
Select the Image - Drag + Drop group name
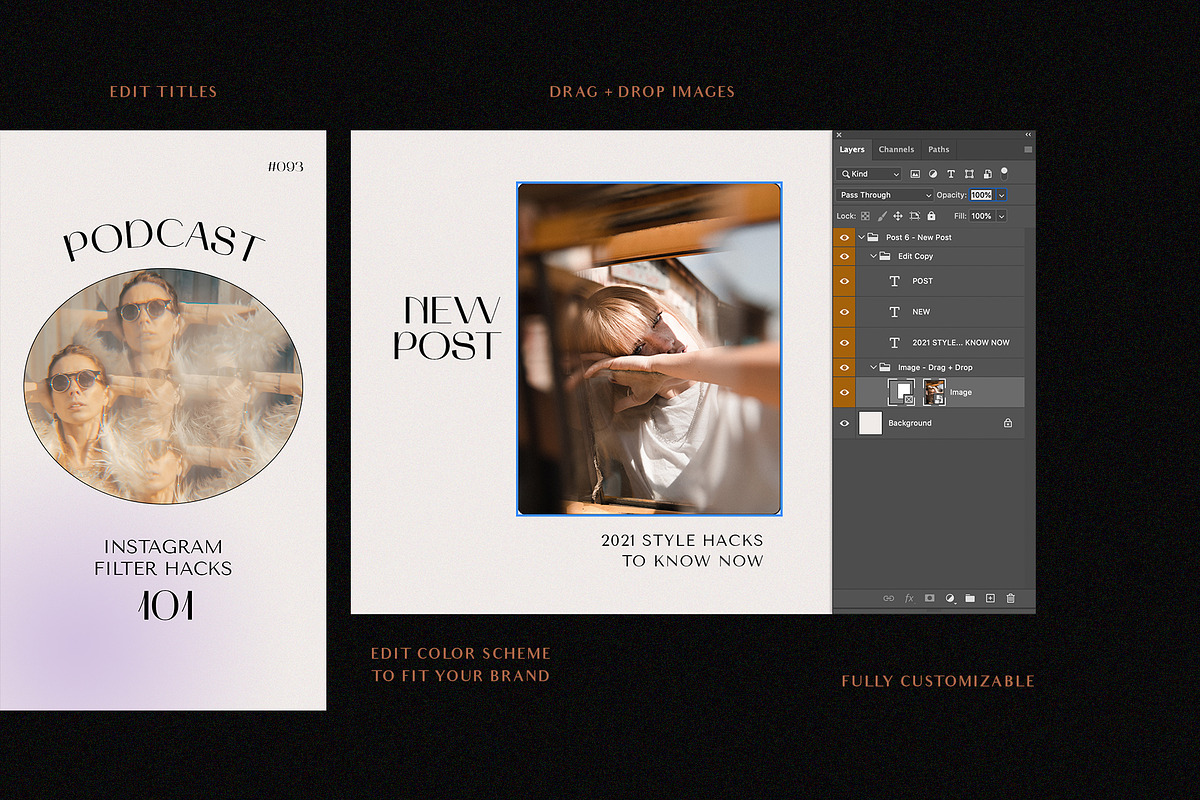[935, 367]
